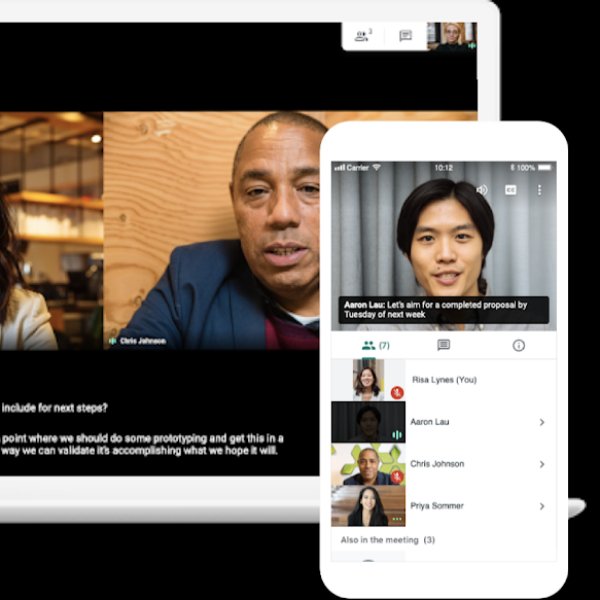Click Risa Lynes' red muted mic icon

pos(397,392)
